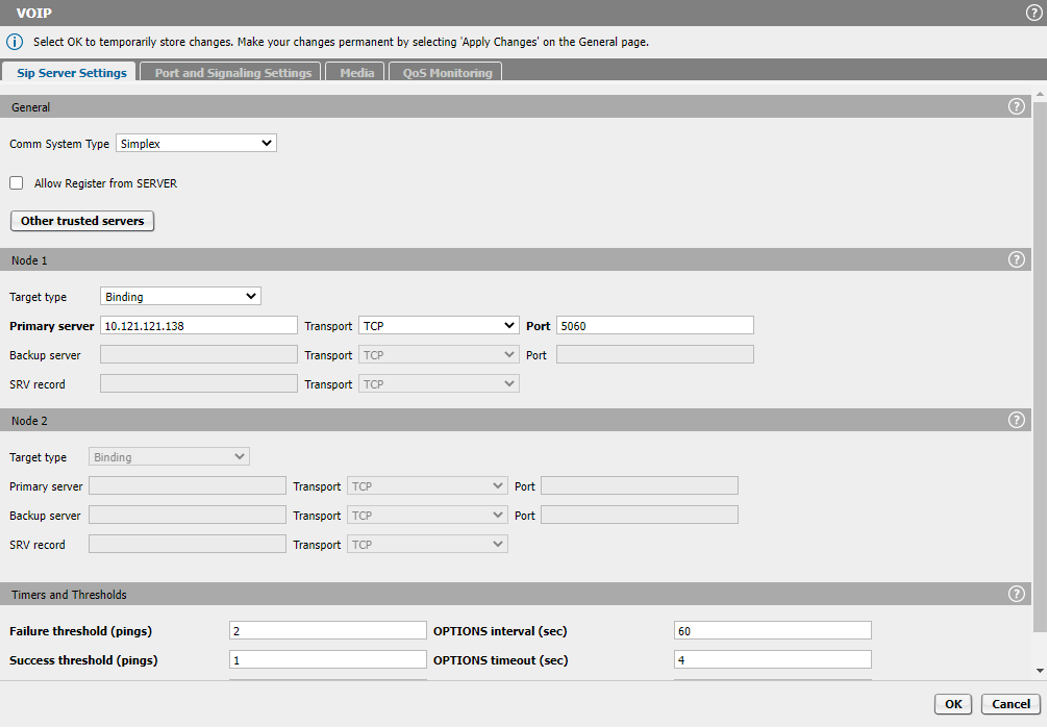Click Node 1 Primary server address field
The image size is (1047, 728).
(199, 325)
